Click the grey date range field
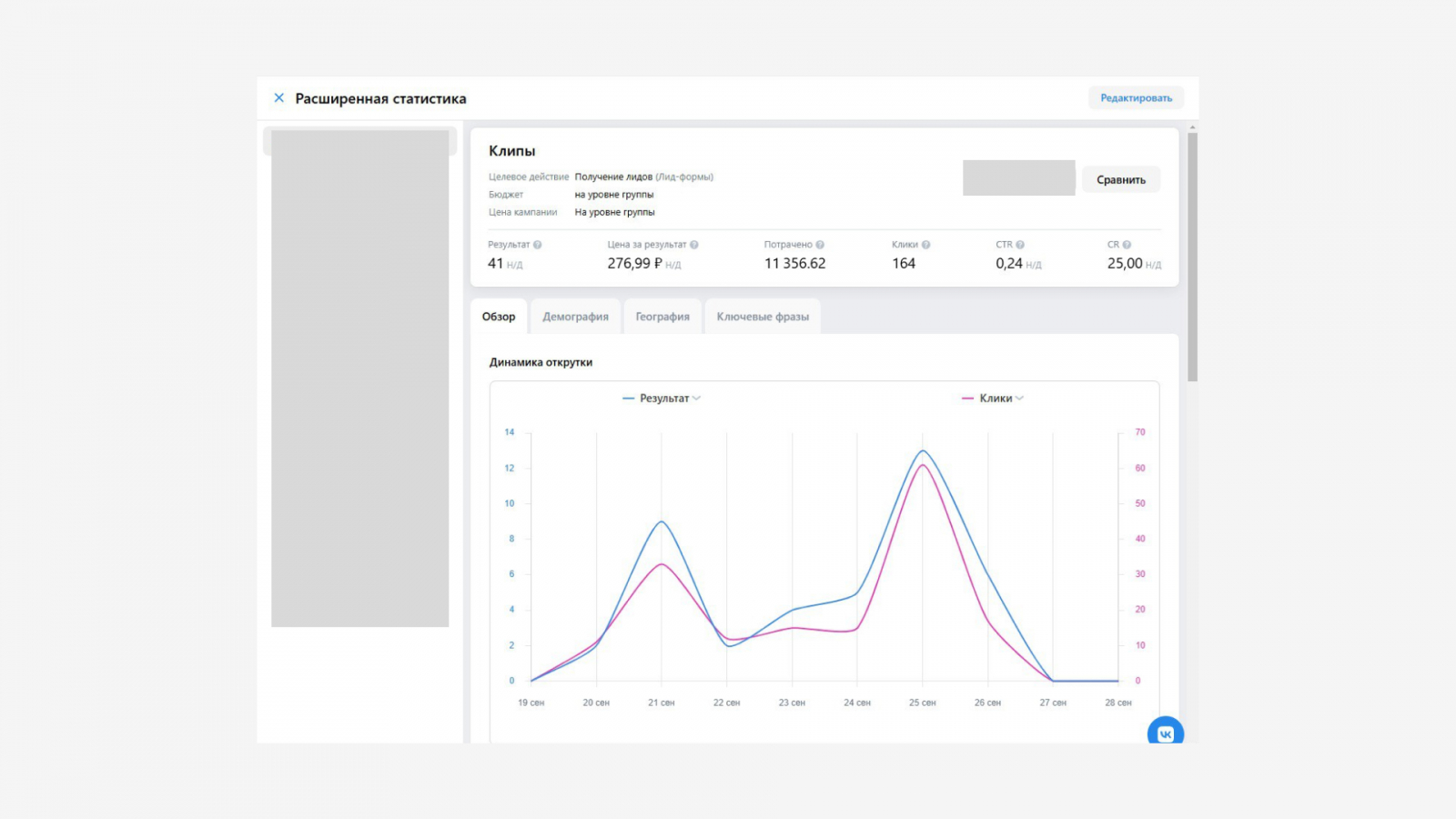Image resolution: width=1456 pixels, height=819 pixels. (1018, 178)
